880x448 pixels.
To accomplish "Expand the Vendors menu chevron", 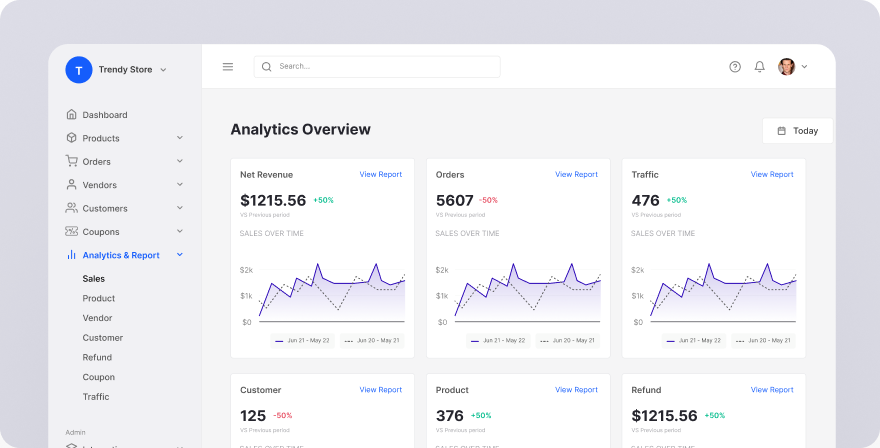I will coord(180,184).
